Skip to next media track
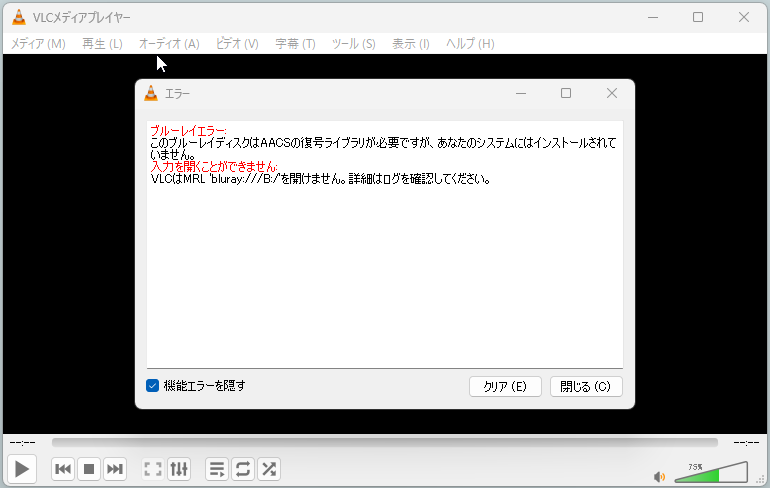The height and width of the screenshot is (488, 770). coord(115,469)
